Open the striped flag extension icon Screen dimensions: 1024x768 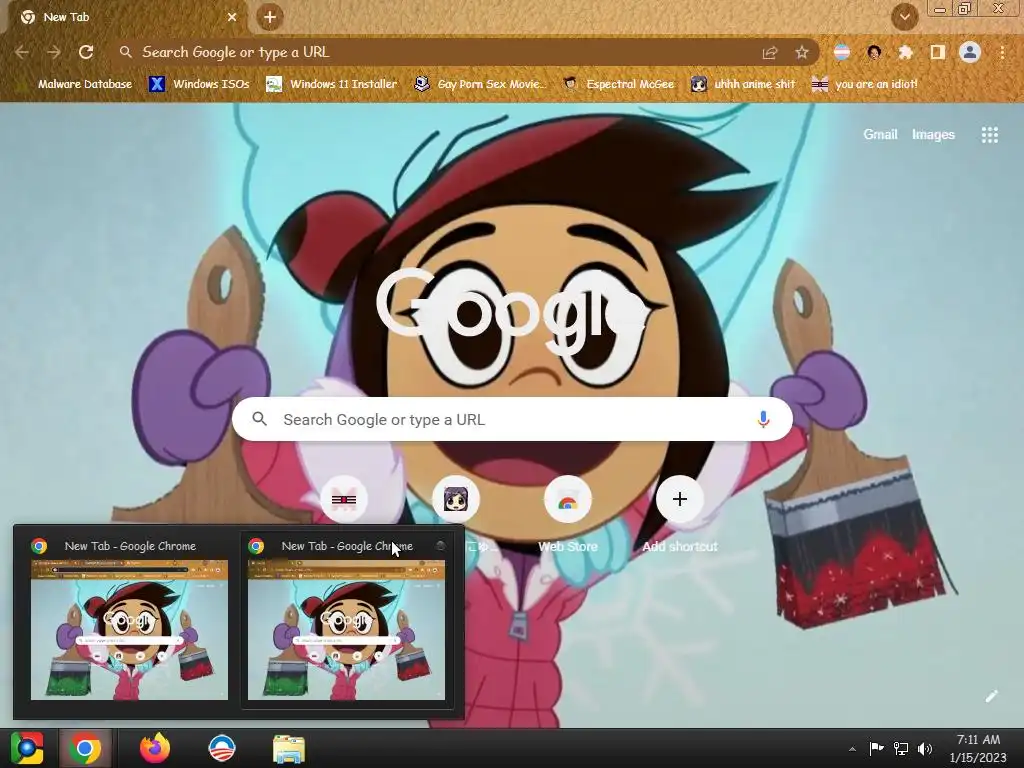click(x=842, y=53)
